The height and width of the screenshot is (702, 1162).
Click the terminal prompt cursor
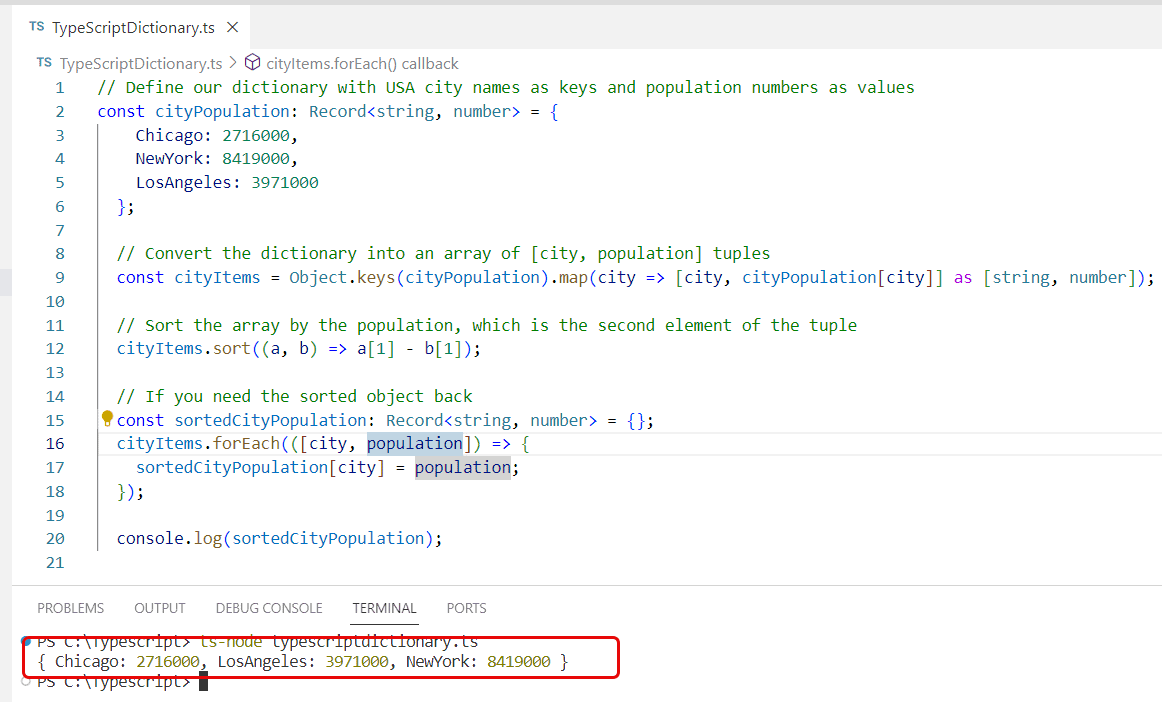(204, 681)
